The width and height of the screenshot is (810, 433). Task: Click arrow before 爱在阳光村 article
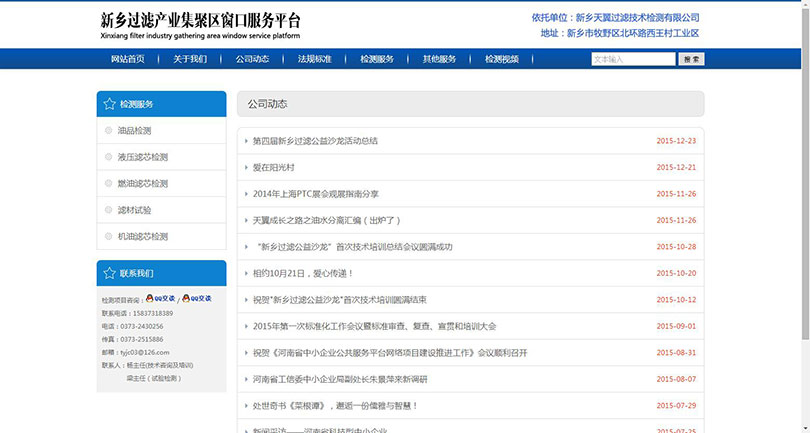(x=246, y=167)
